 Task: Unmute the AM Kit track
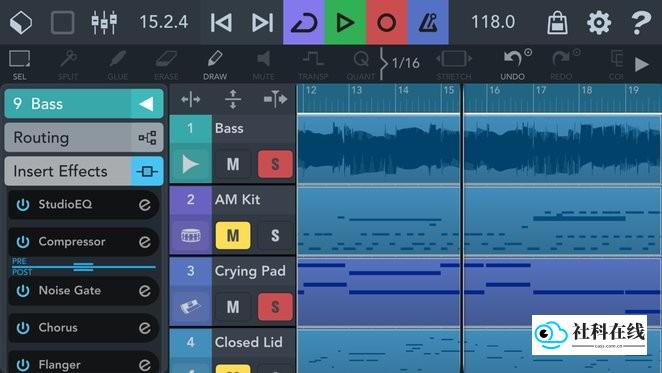(233, 235)
